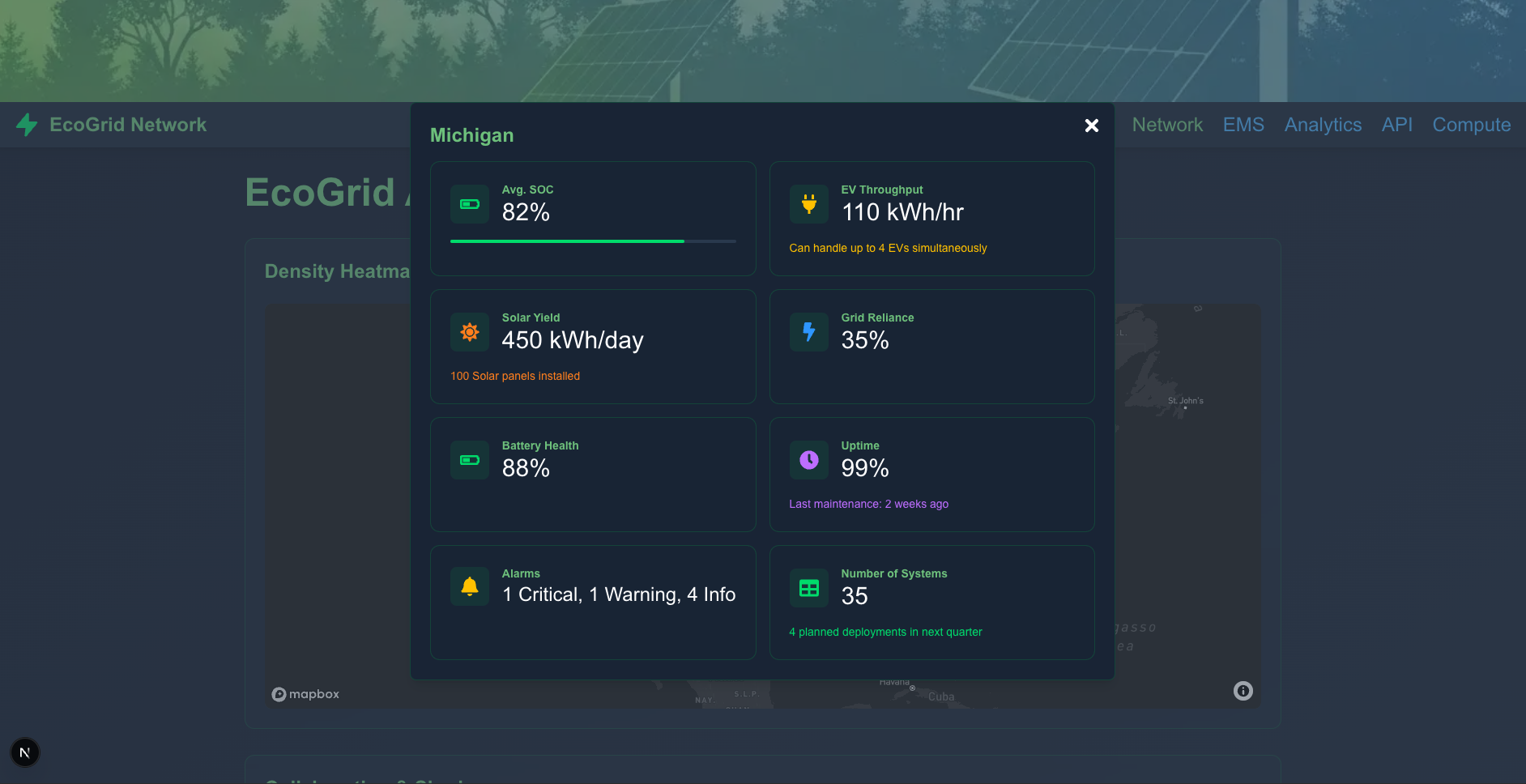Viewport: 1526px width, 784px height.
Task: Open the Mapbox attribution link
Action: point(305,693)
